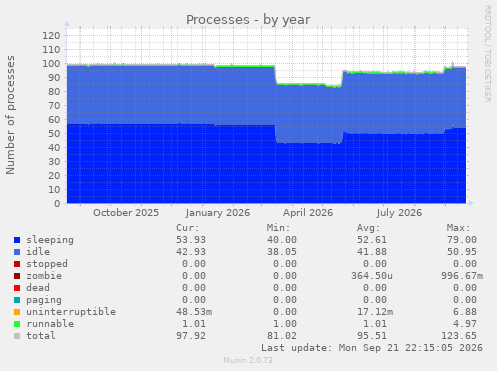The width and height of the screenshot is (497, 371).
Task: Click the 'Last update' timestamp line
Action: (x=372, y=348)
